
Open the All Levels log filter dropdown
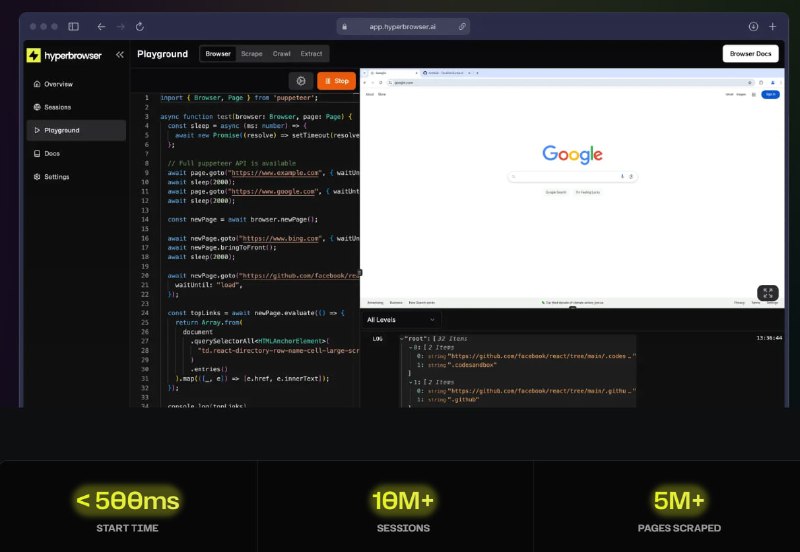tap(401, 319)
